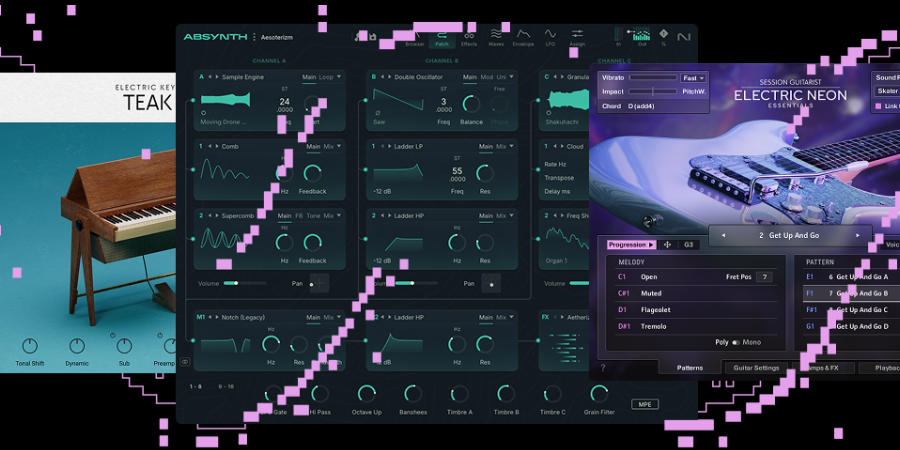Click the Fret Pos 7 value field
Screen dimensions: 900x450
[764, 277]
